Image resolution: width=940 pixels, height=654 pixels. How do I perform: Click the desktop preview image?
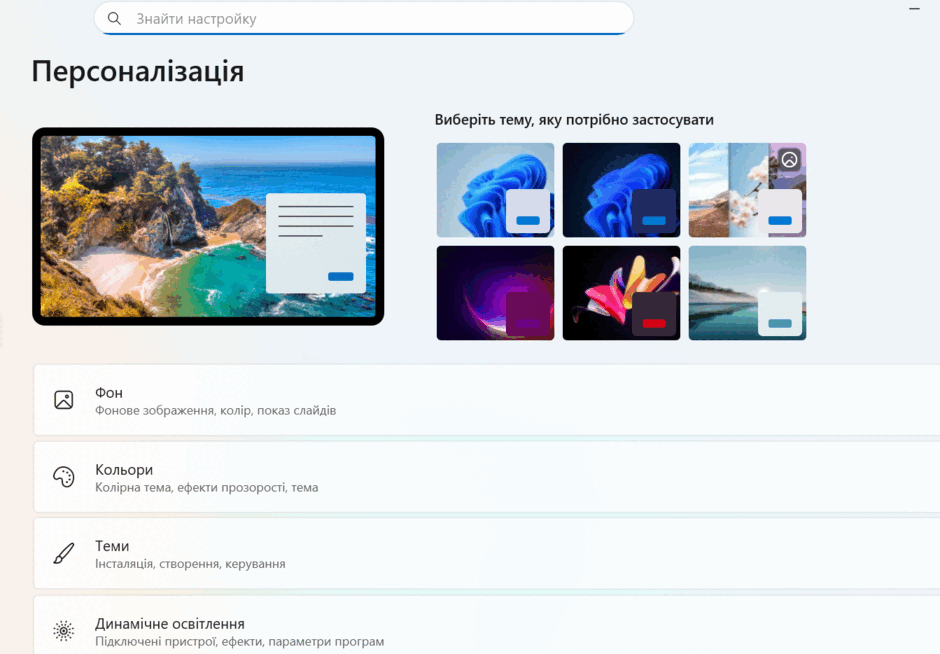pos(208,227)
